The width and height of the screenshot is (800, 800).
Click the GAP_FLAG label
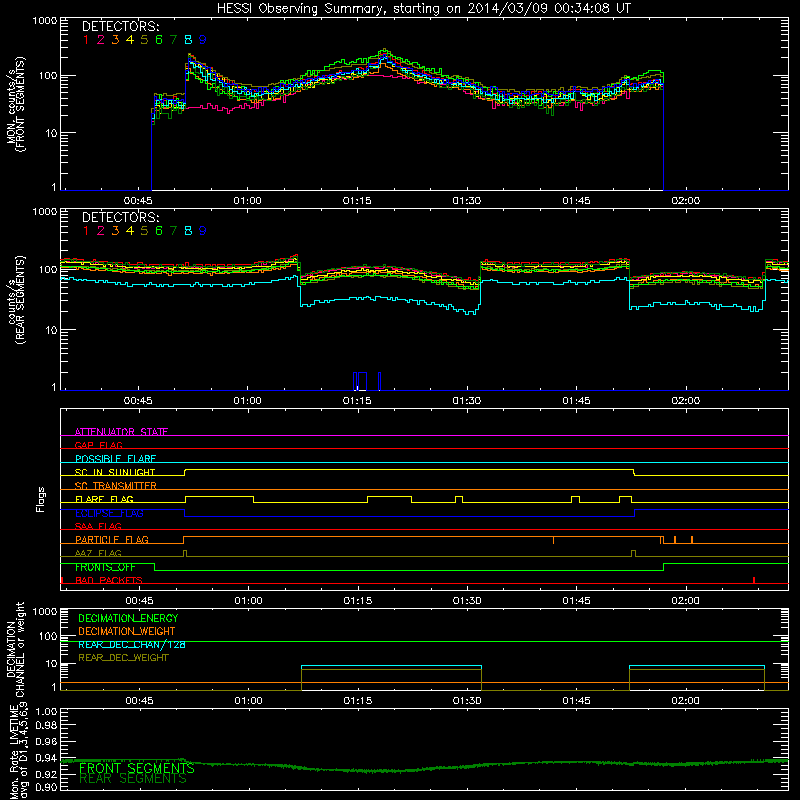click(98, 445)
